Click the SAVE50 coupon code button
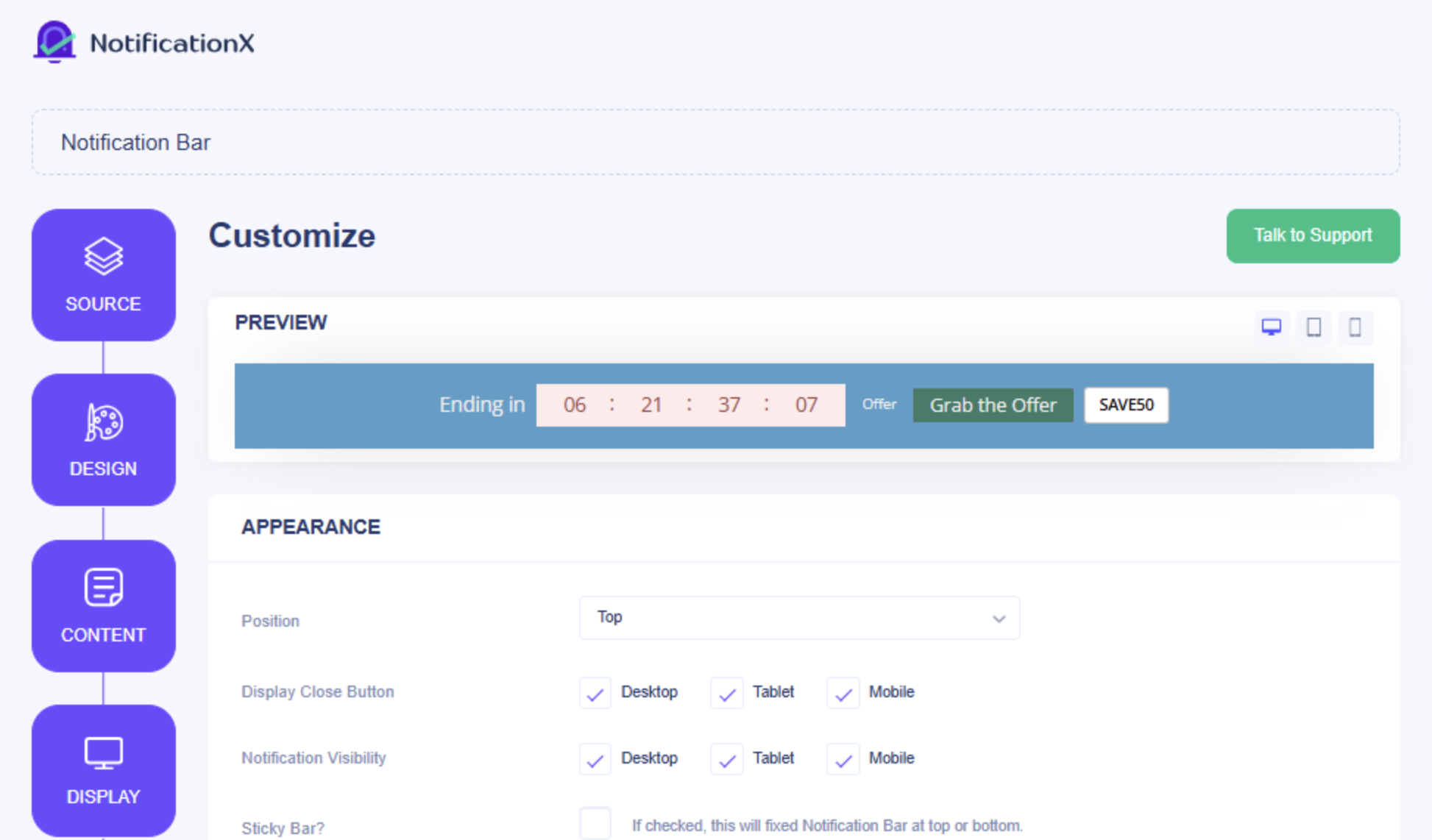Screen dimensions: 1432x840 coord(1126,405)
